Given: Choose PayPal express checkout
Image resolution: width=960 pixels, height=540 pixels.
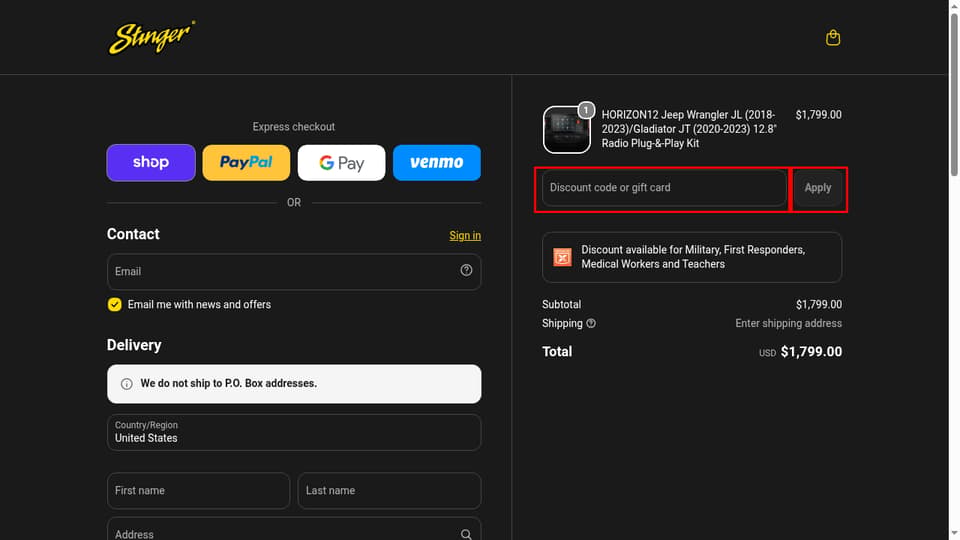Looking at the screenshot, I should pyautogui.click(x=246, y=162).
